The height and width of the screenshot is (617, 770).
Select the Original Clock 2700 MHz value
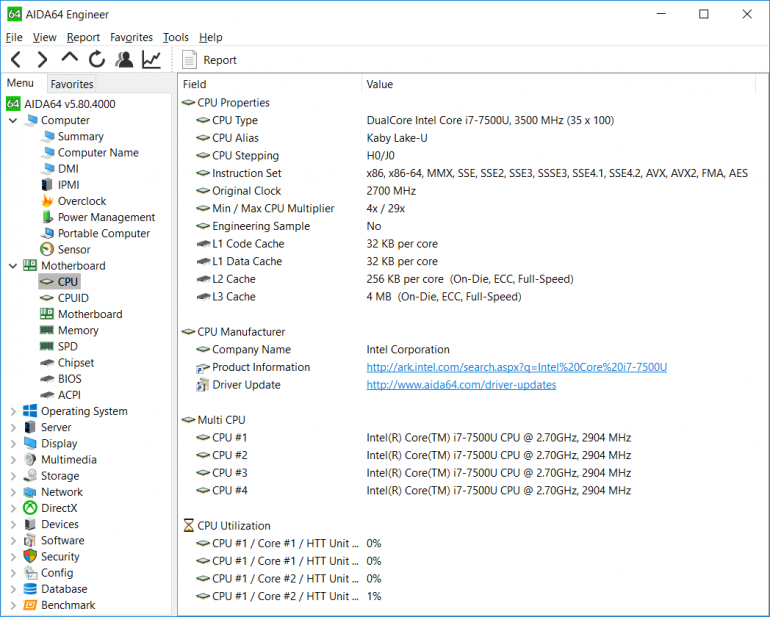391,191
